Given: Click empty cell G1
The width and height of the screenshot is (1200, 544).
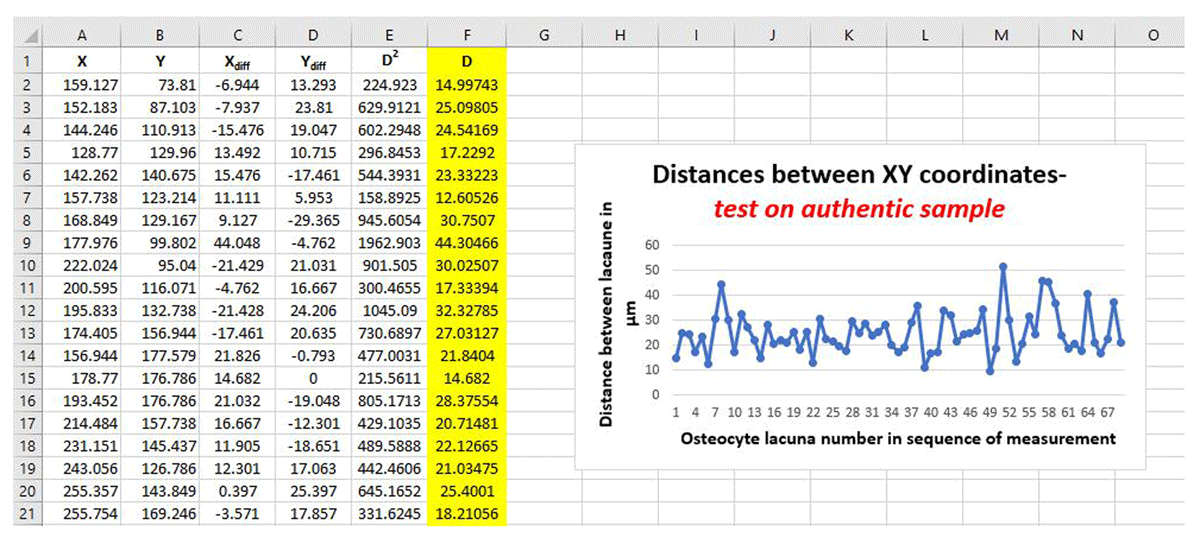Looking at the screenshot, I should pos(543,61).
